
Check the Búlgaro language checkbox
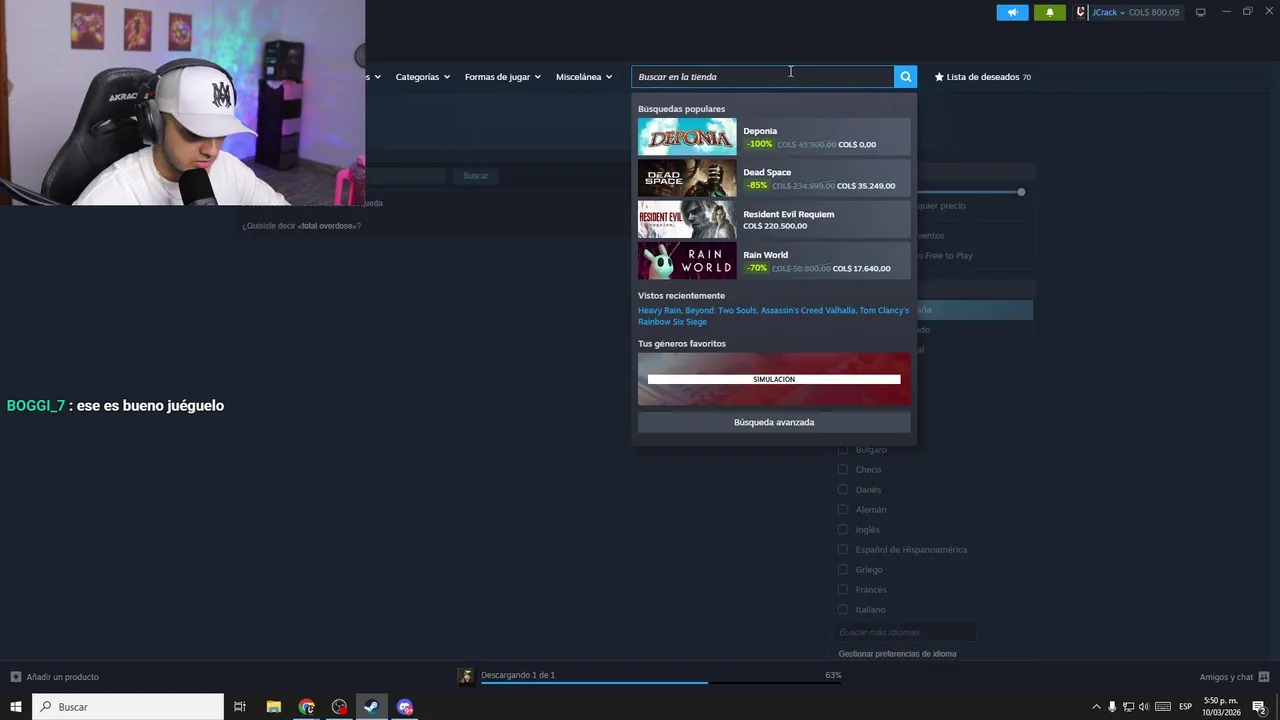coord(842,450)
